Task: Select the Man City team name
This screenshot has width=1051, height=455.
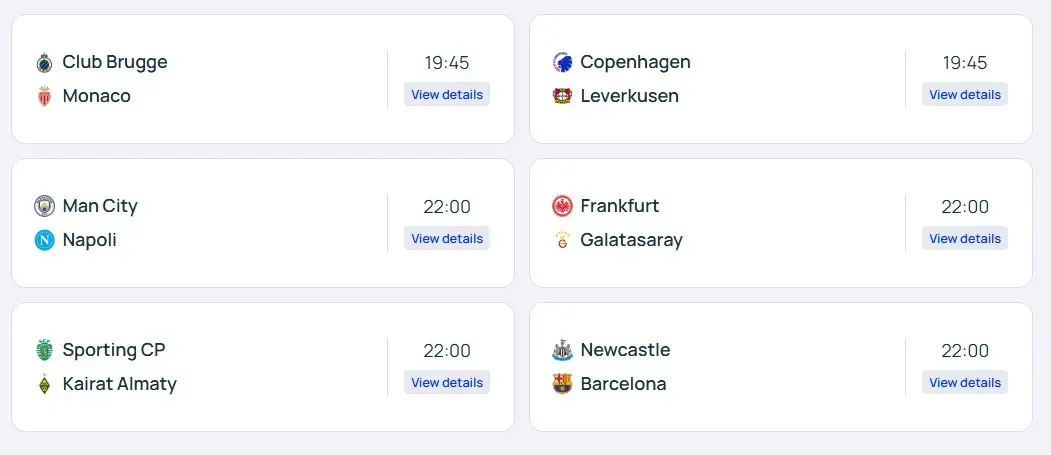Action: point(100,206)
